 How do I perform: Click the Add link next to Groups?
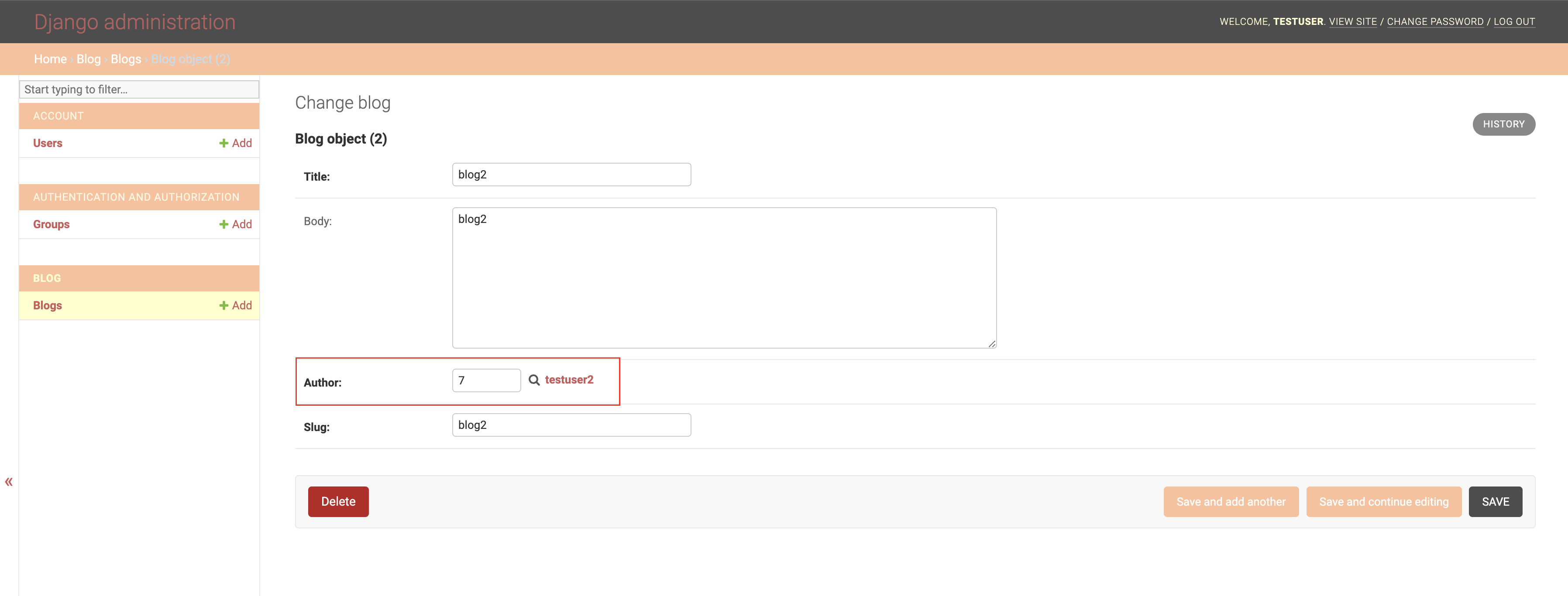236,224
